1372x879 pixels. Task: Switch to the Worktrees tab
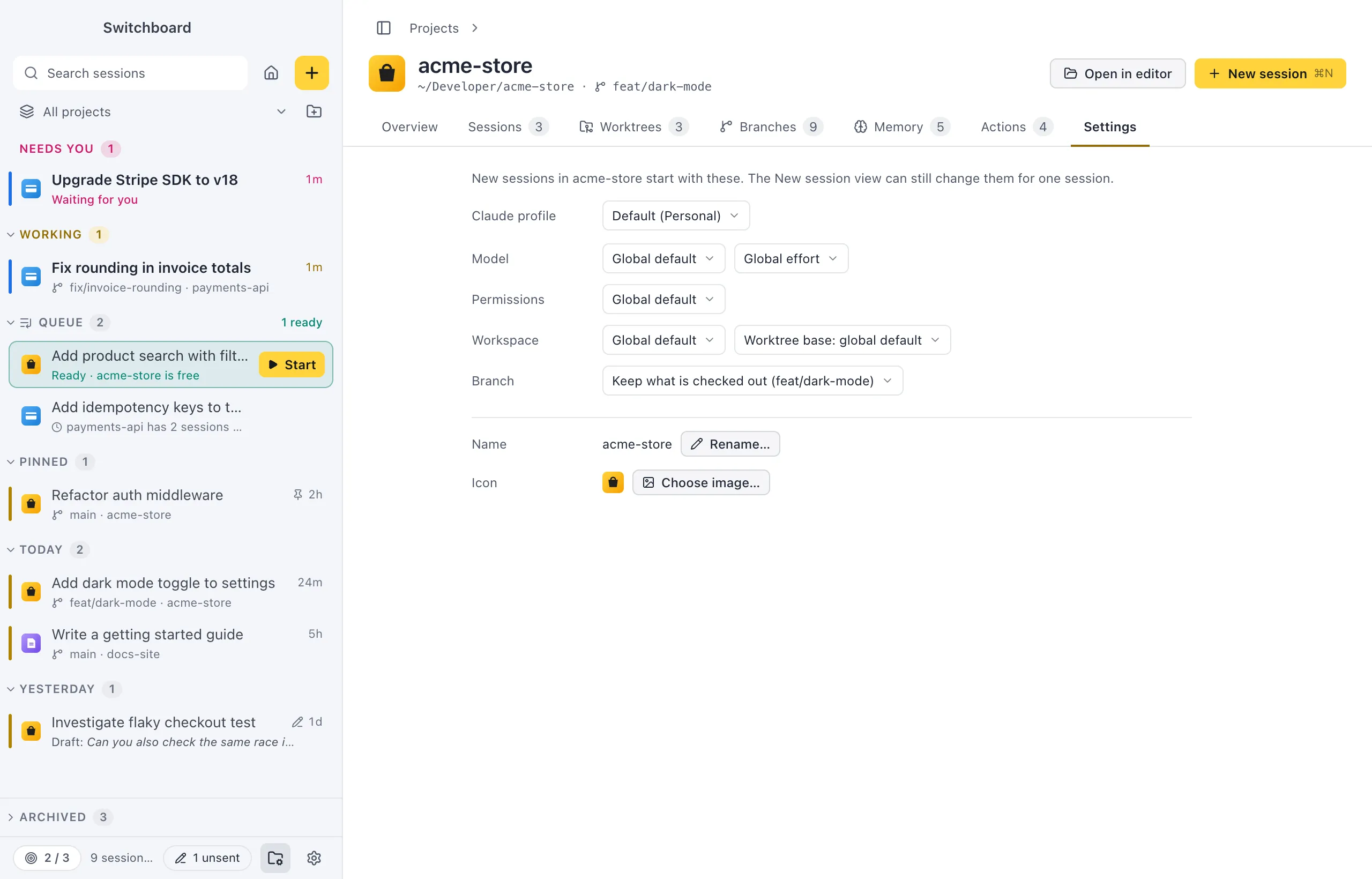tap(634, 126)
